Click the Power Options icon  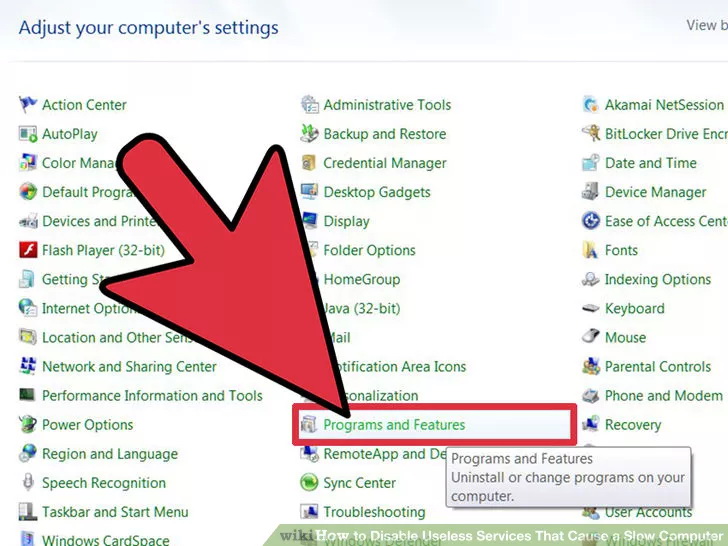[27, 424]
